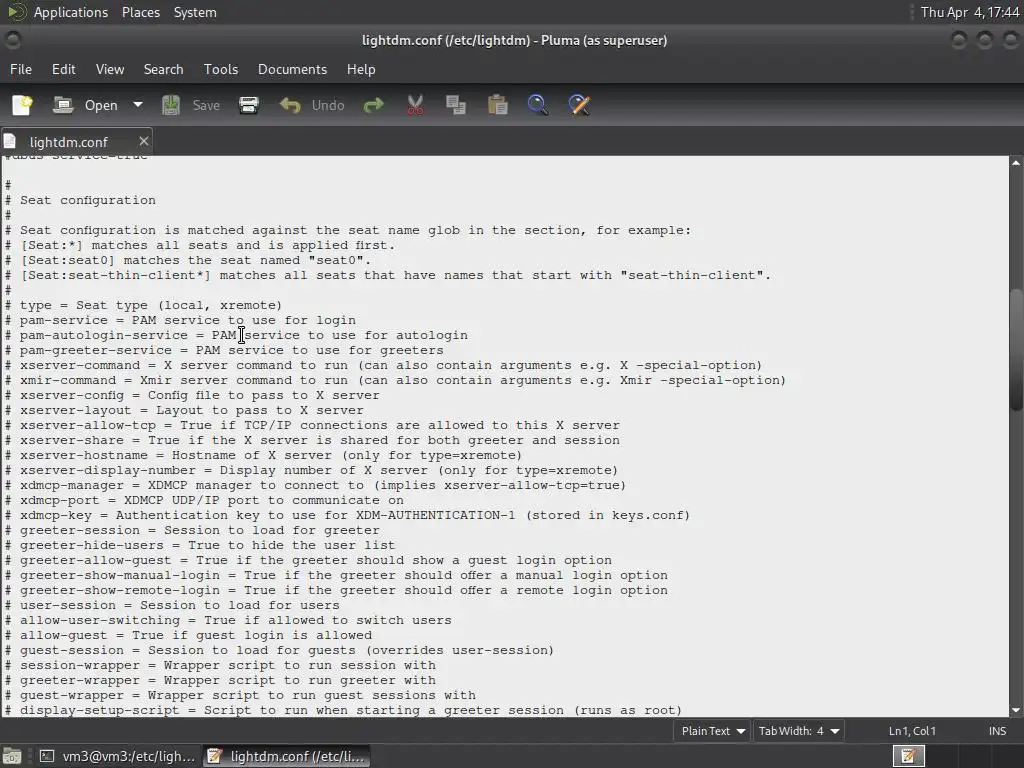The image size is (1024, 768).
Task: Click the "xdmcp-port" line
Action: [204, 501]
